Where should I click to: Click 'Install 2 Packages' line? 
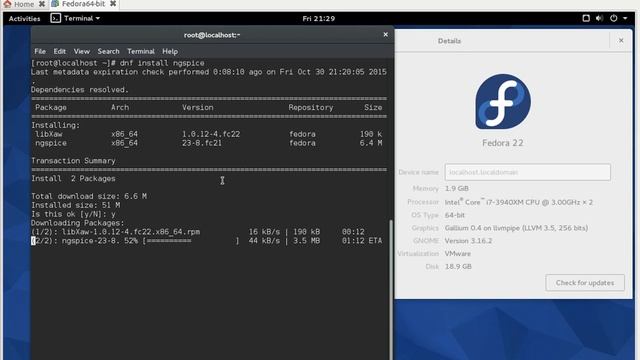(x=73, y=179)
